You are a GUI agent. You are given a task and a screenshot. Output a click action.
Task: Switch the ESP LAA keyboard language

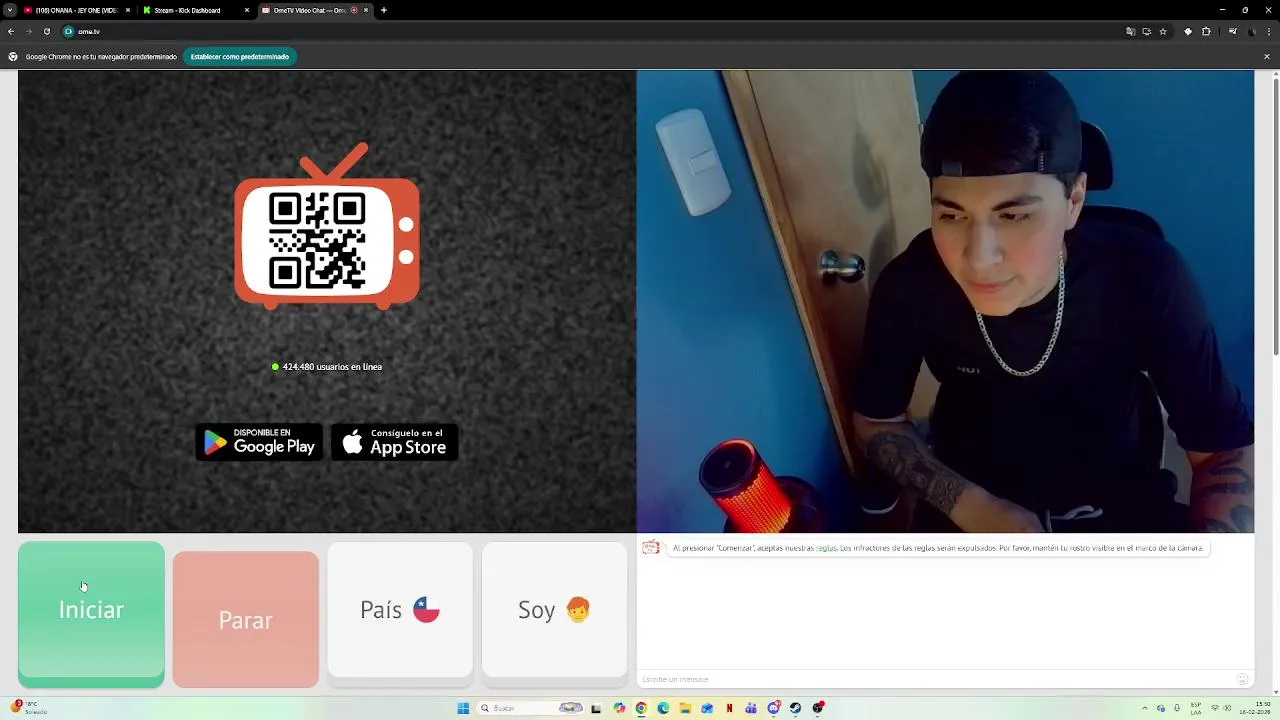pyautogui.click(x=1196, y=709)
